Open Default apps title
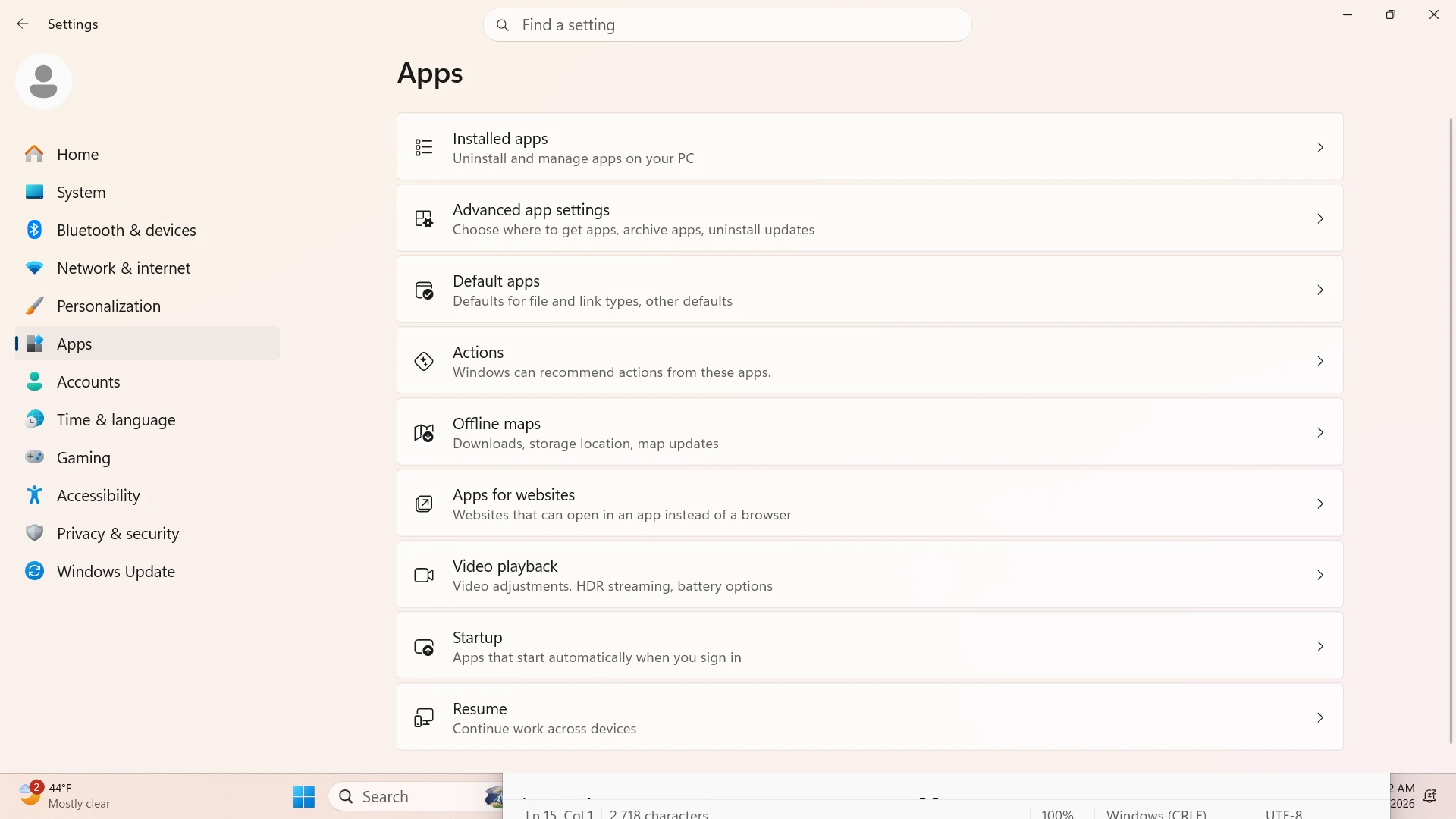The image size is (1456, 819). click(496, 281)
